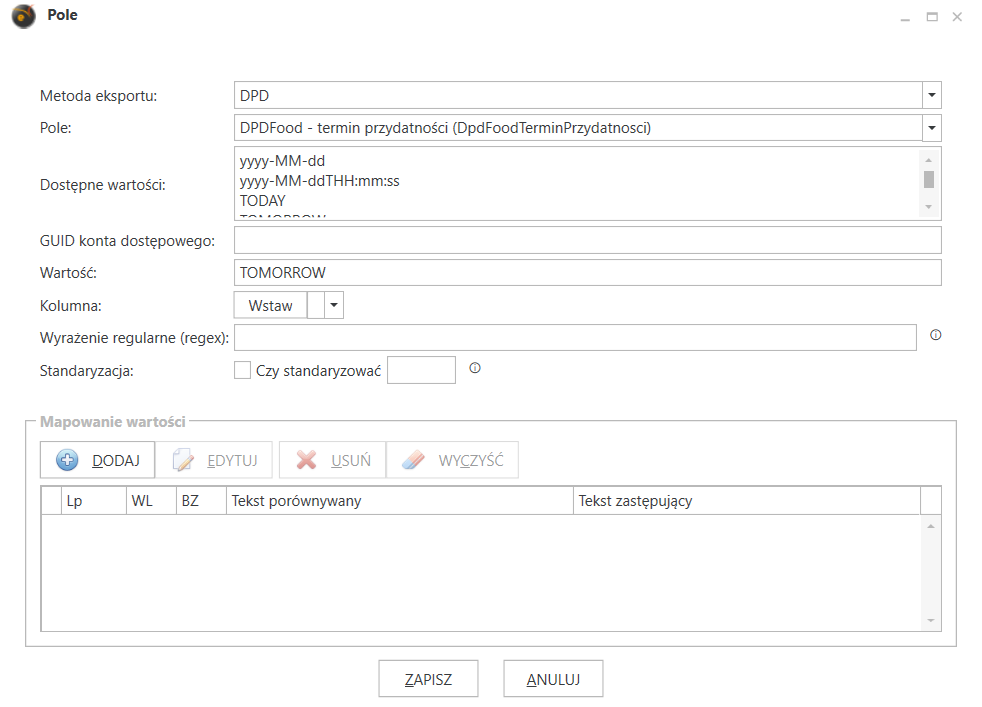
Task: Click the BZ column header
Action: pyautogui.click(x=201, y=501)
